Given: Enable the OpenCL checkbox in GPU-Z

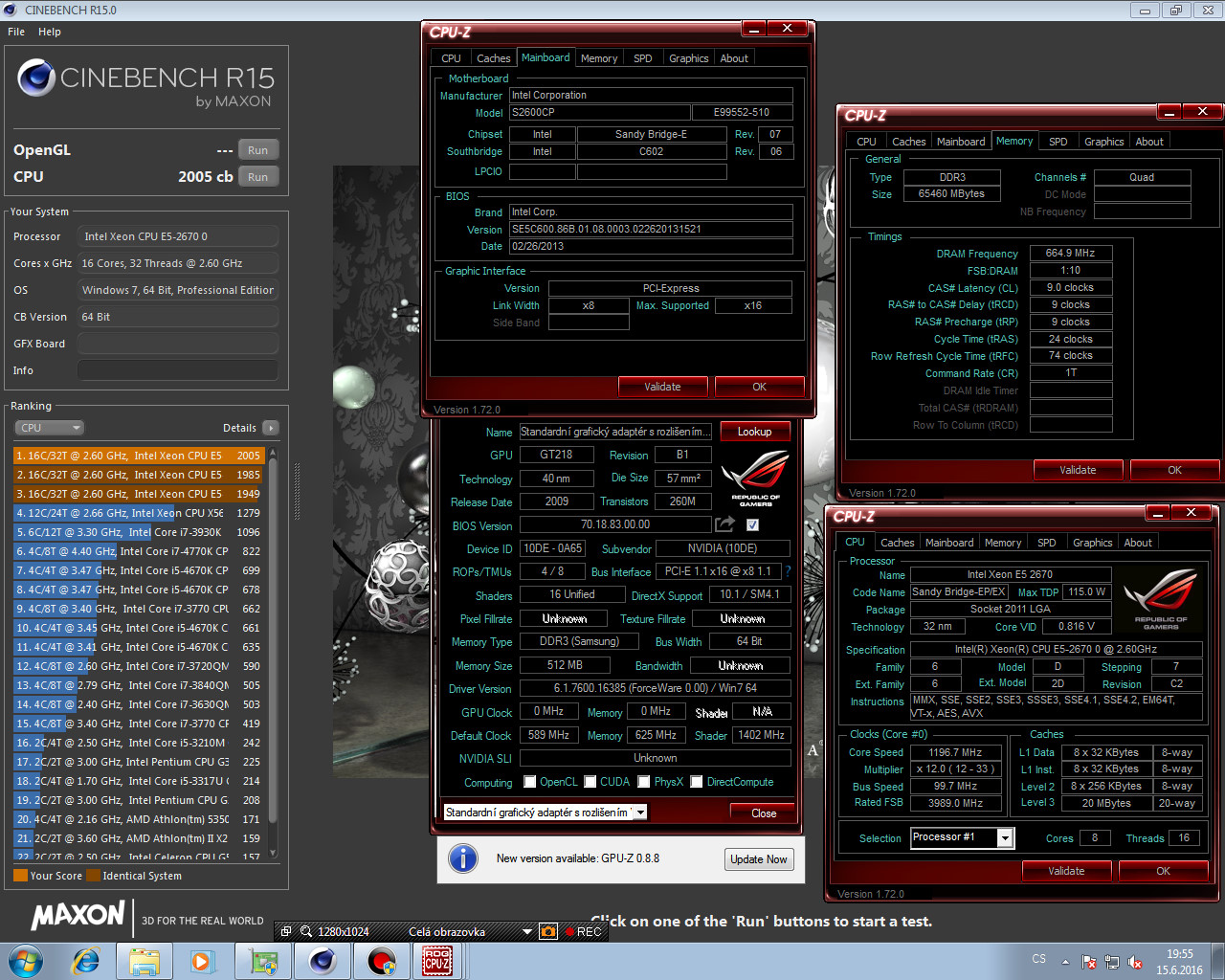Looking at the screenshot, I should pyautogui.click(x=530, y=782).
